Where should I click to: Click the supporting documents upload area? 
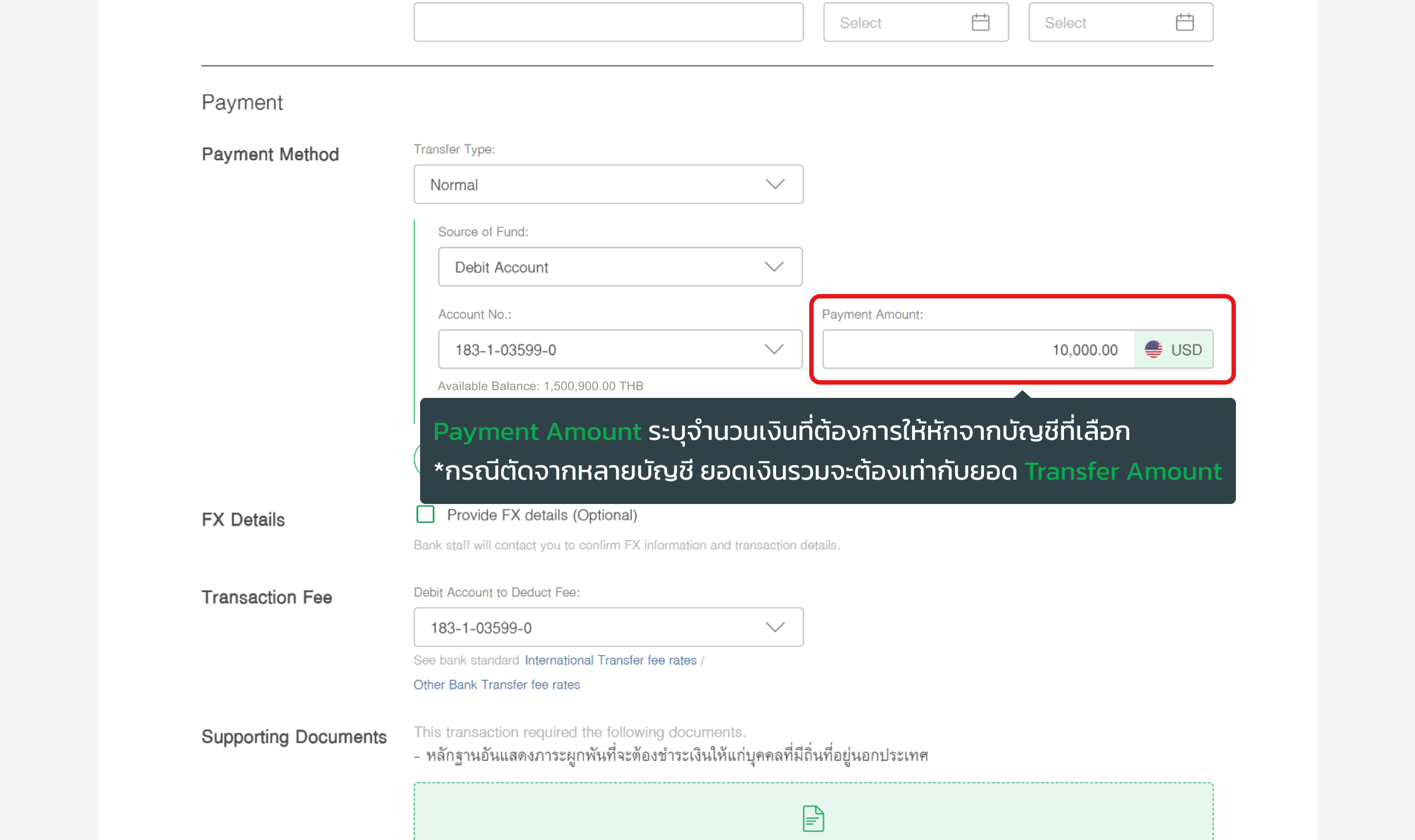(x=813, y=811)
